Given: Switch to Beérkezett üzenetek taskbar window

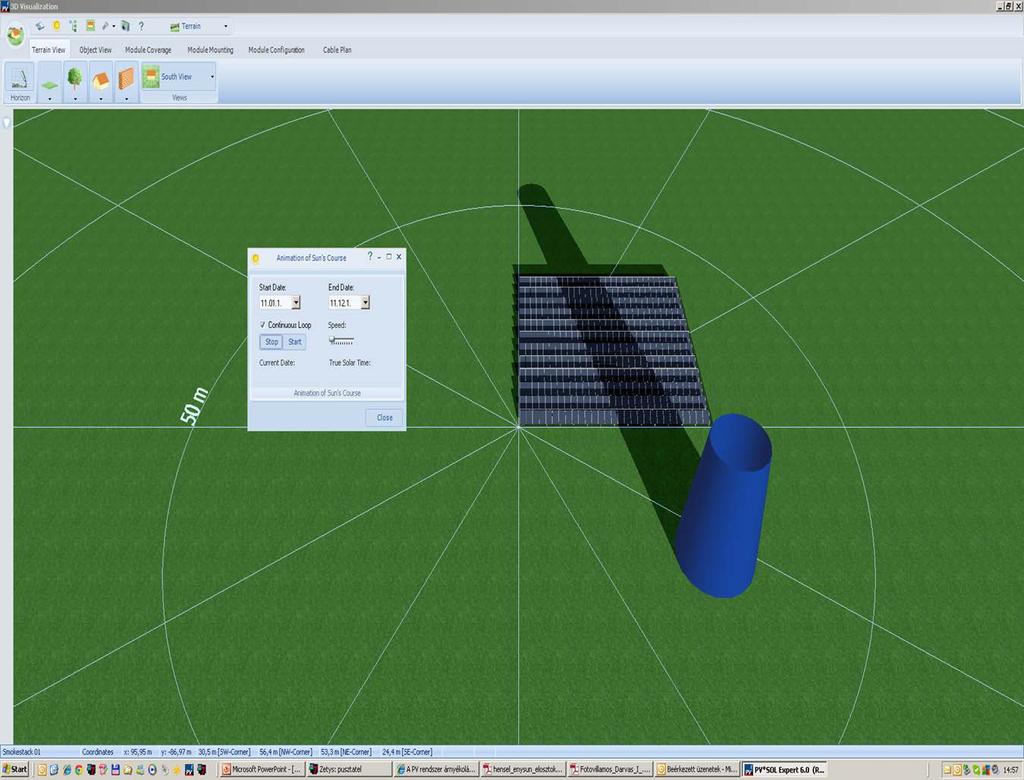Looking at the screenshot, I should click(697, 770).
